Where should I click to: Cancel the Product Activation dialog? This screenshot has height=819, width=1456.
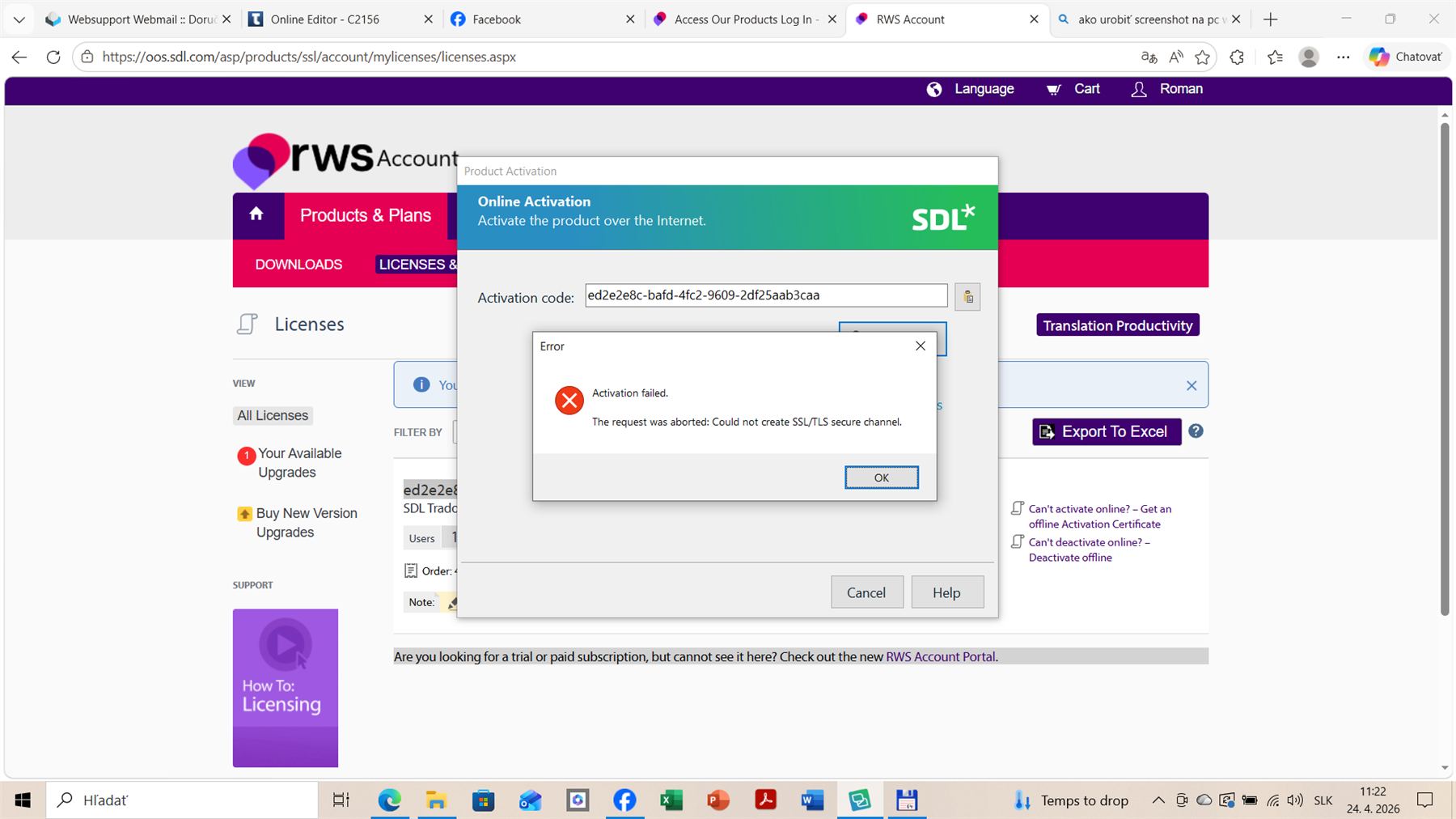click(x=866, y=592)
